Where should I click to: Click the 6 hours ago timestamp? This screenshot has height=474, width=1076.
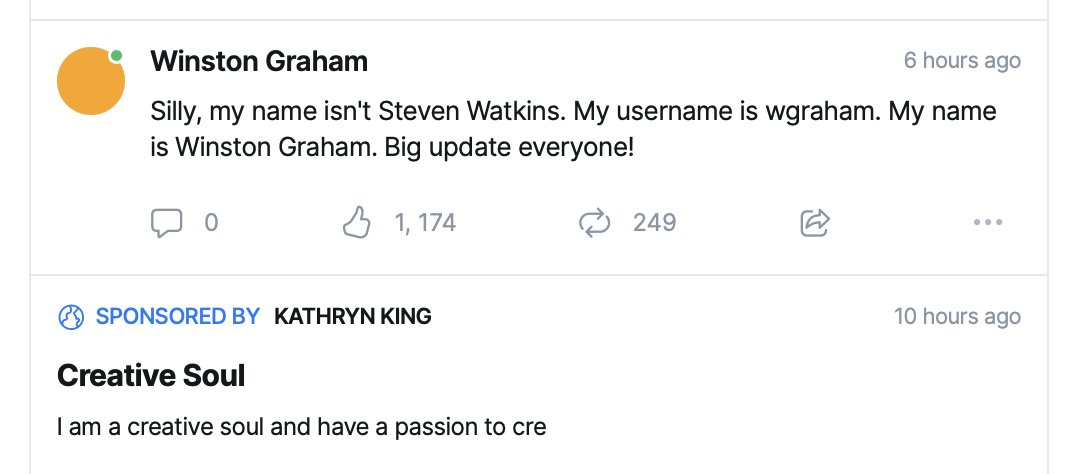962,60
